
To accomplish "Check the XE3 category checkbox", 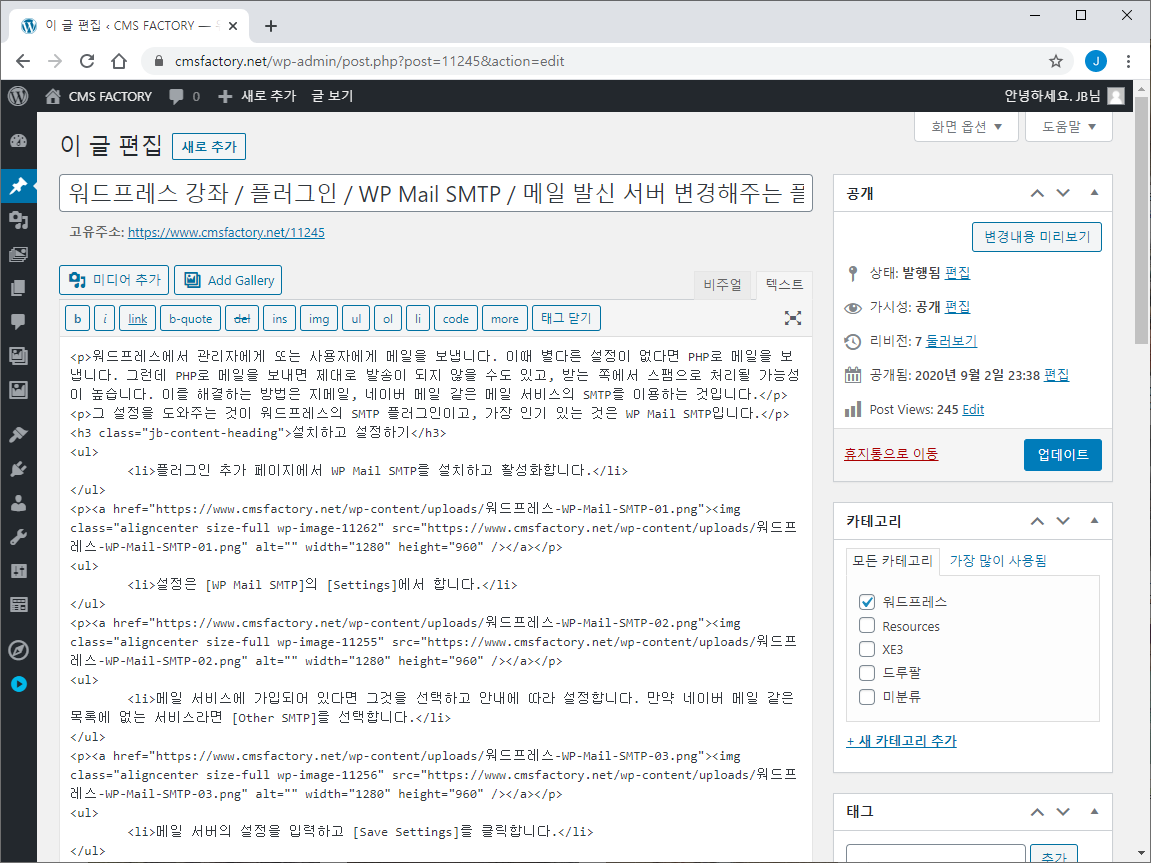I will (x=867, y=649).
